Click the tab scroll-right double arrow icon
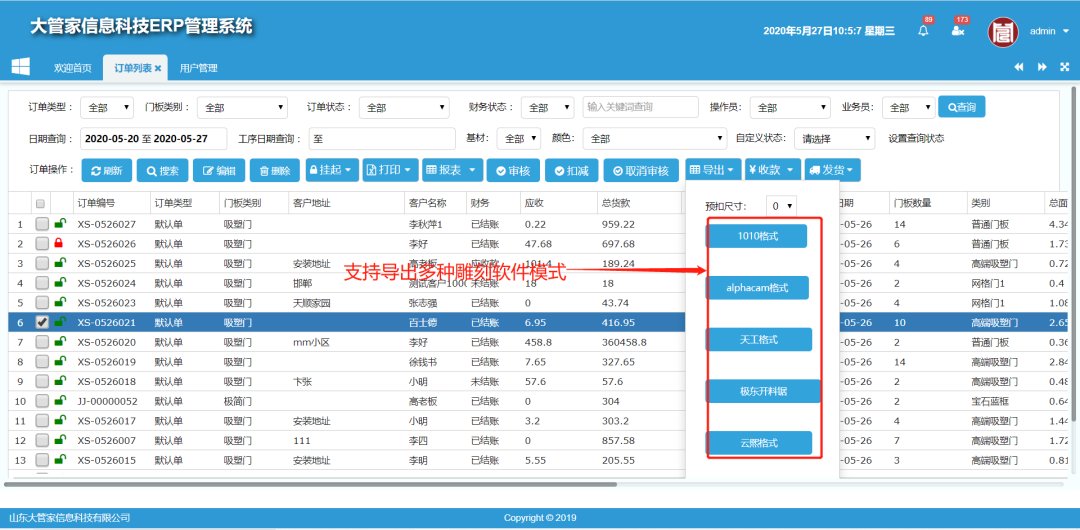1080x530 pixels. point(1042,67)
